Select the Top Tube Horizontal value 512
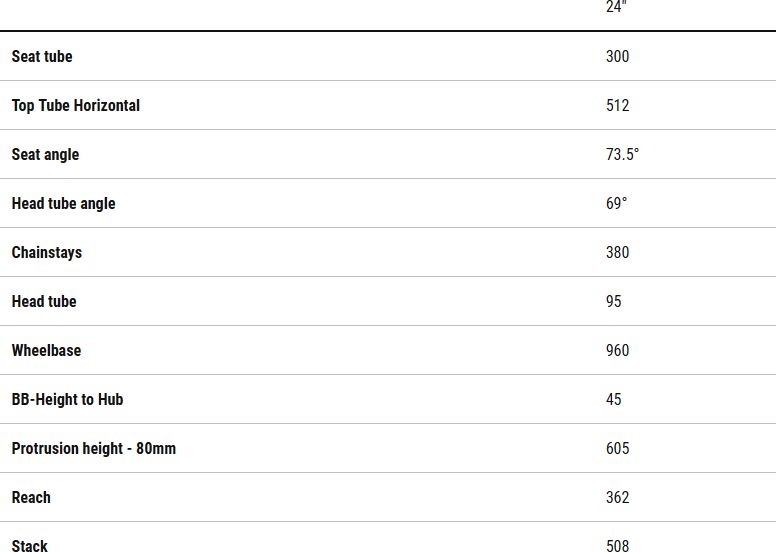This screenshot has width=776, height=552. point(617,106)
